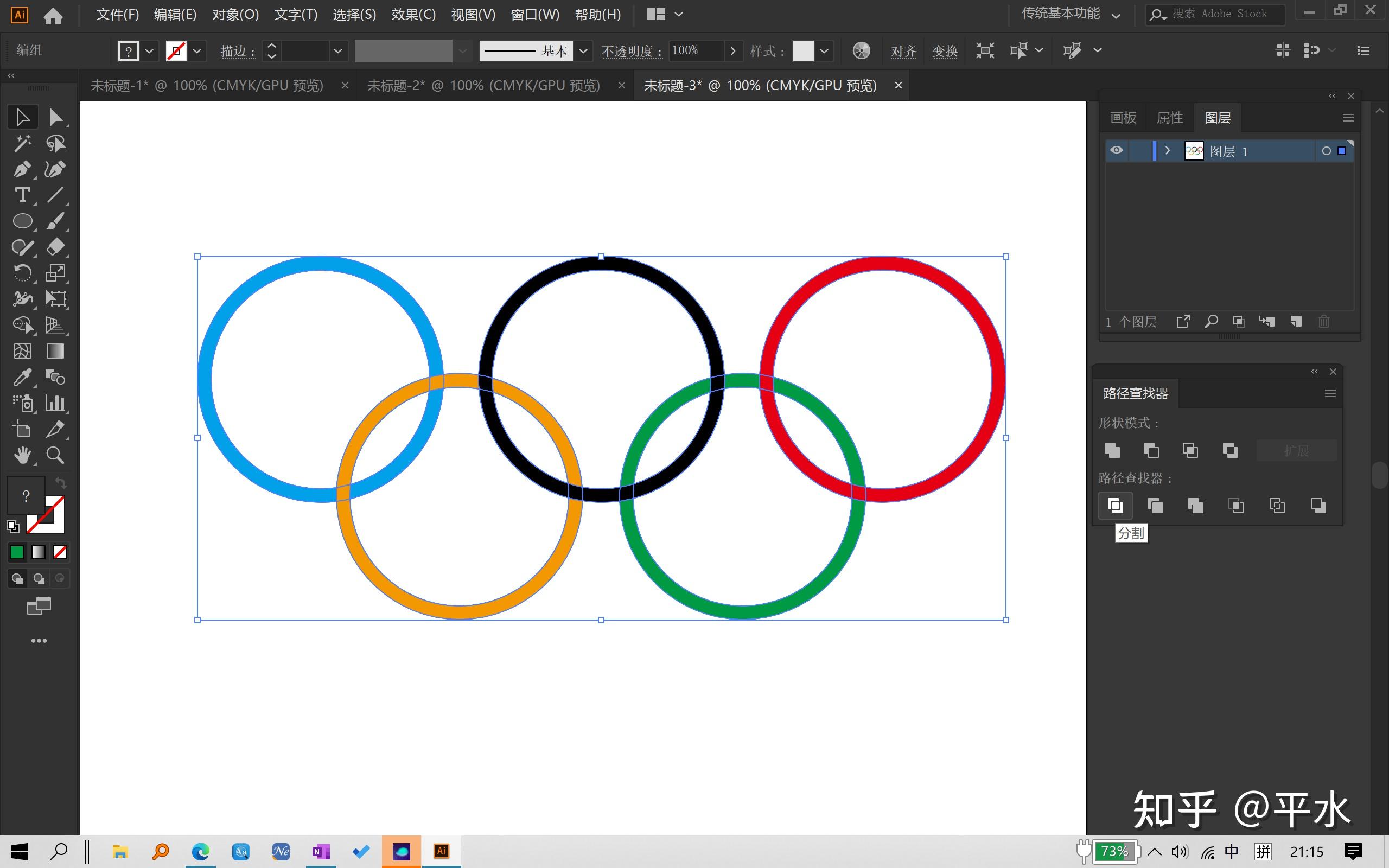This screenshot has height=868, width=1389.
Task: Select the Pen tool
Action: [x=22, y=169]
